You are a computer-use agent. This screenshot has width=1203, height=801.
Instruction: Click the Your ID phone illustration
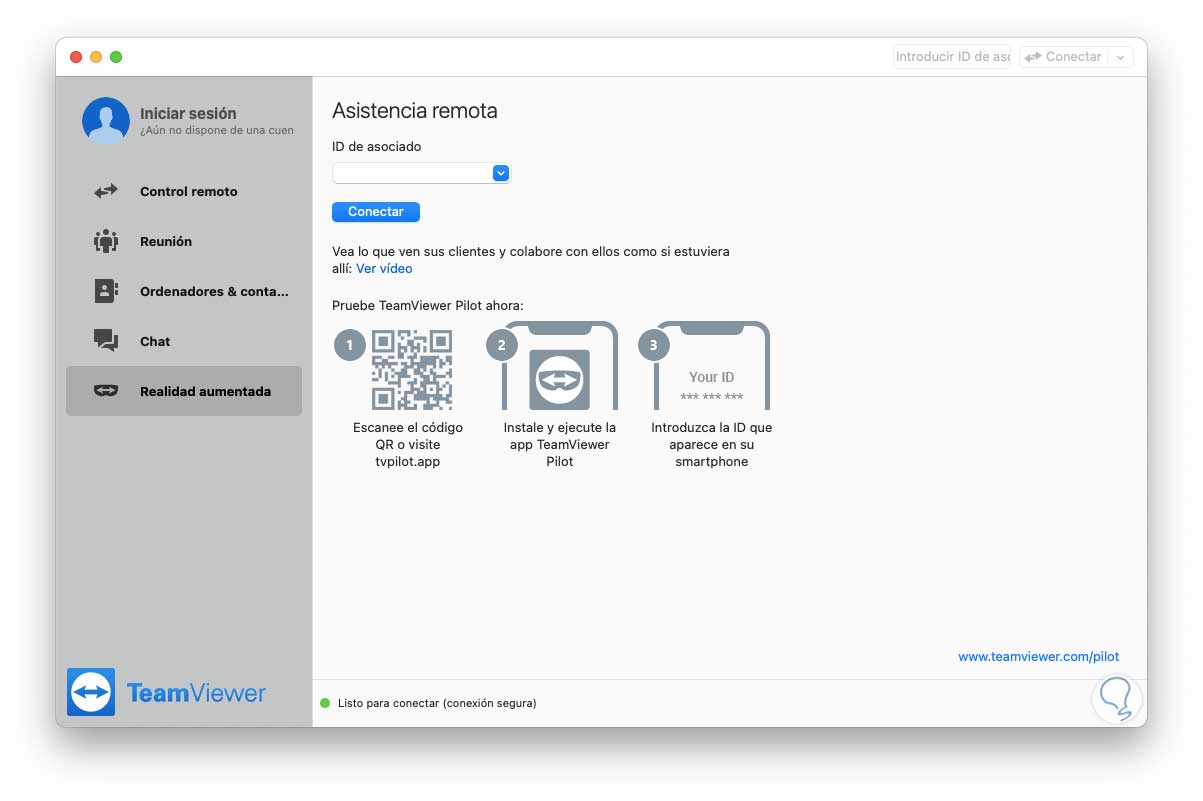point(711,366)
